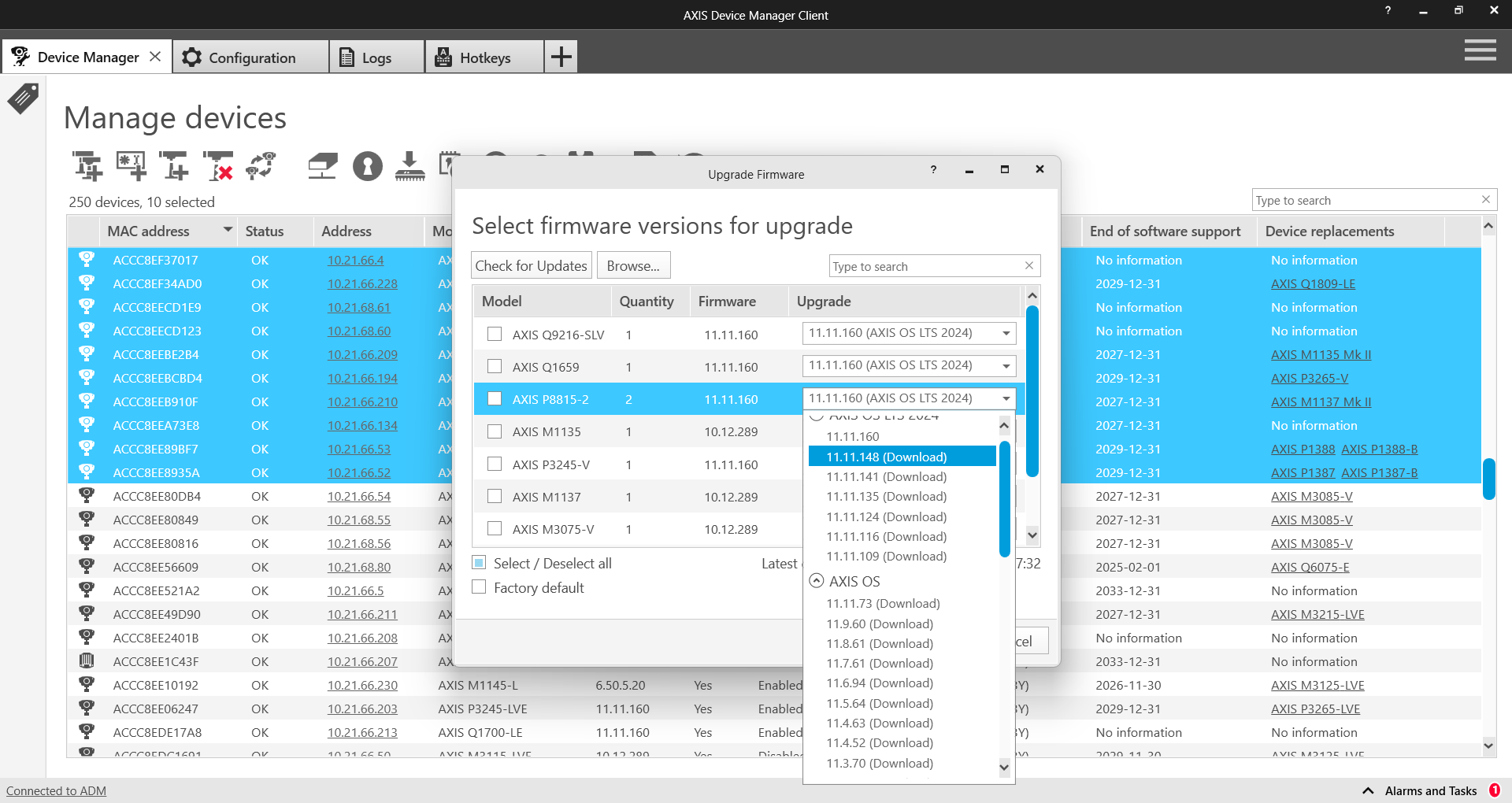
Task: Click the Upgrade firmware download icon
Action: point(409,166)
